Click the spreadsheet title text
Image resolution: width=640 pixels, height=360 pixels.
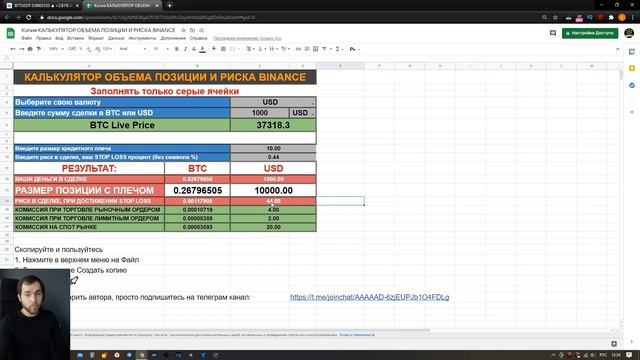pyautogui.click(x=98, y=30)
